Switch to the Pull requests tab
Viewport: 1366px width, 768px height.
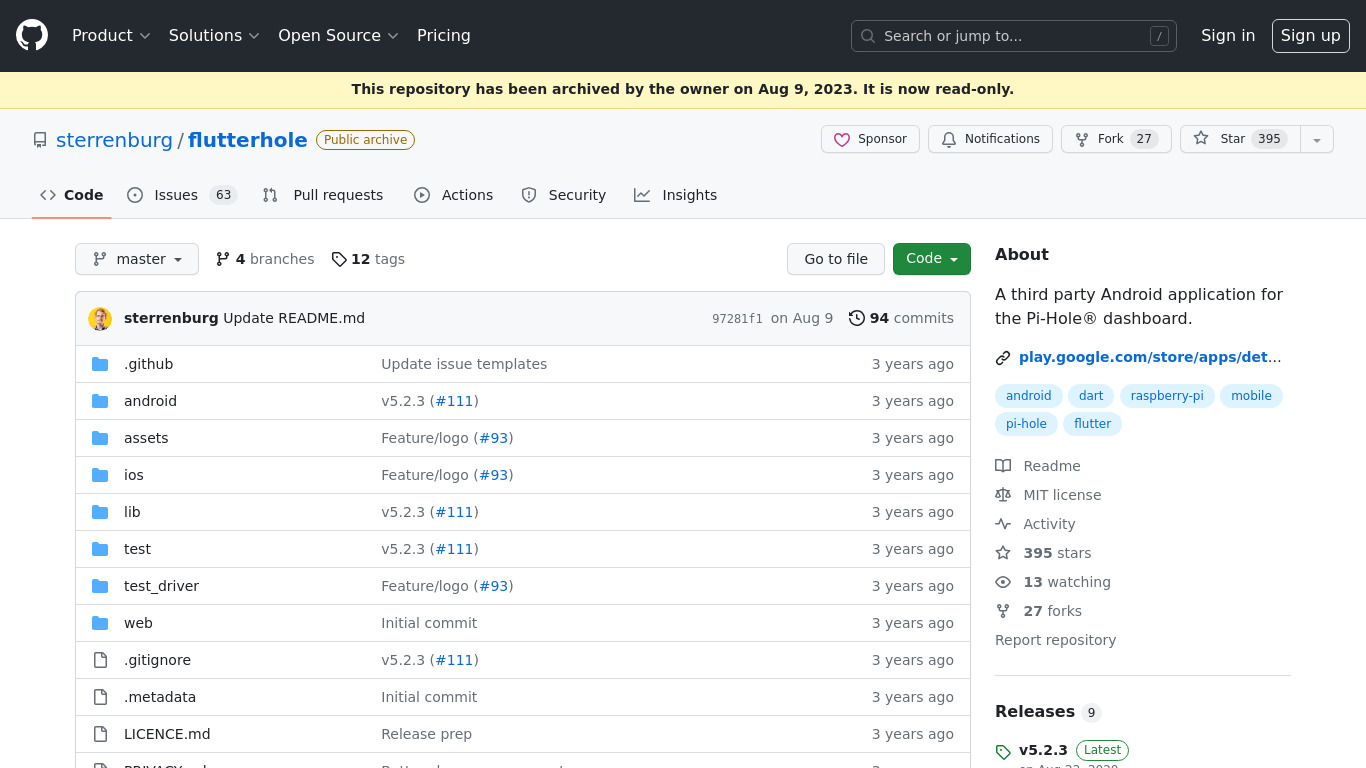coord(323,195)
